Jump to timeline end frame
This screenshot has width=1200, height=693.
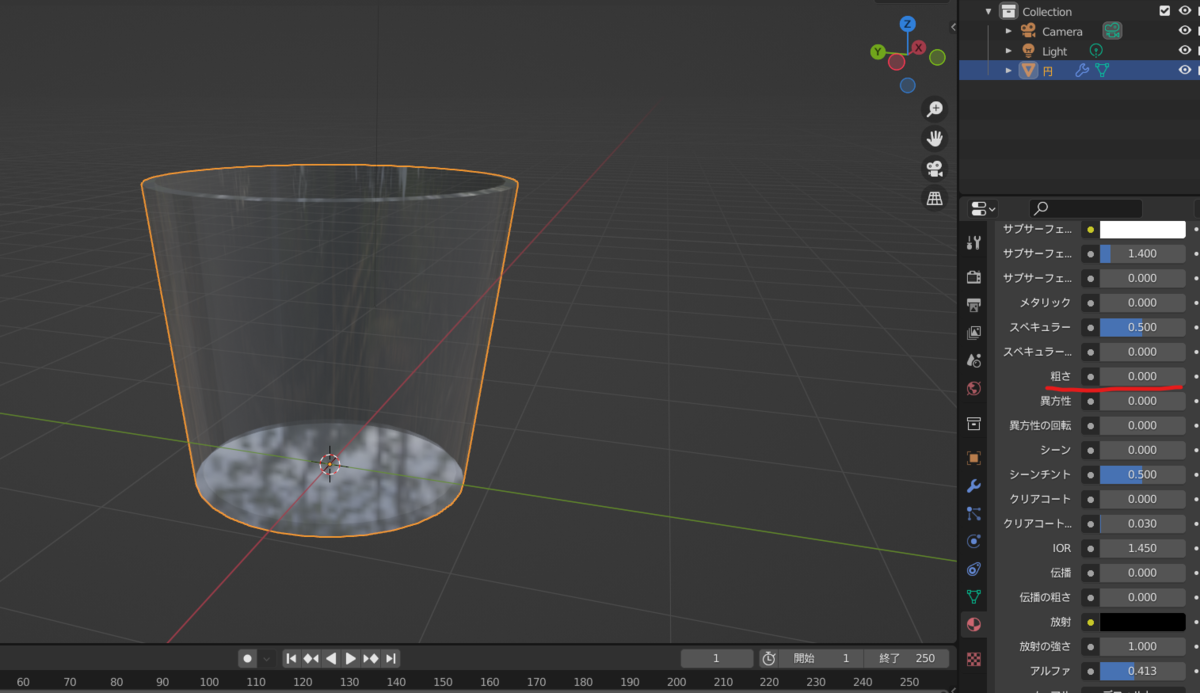click(392, 658)
